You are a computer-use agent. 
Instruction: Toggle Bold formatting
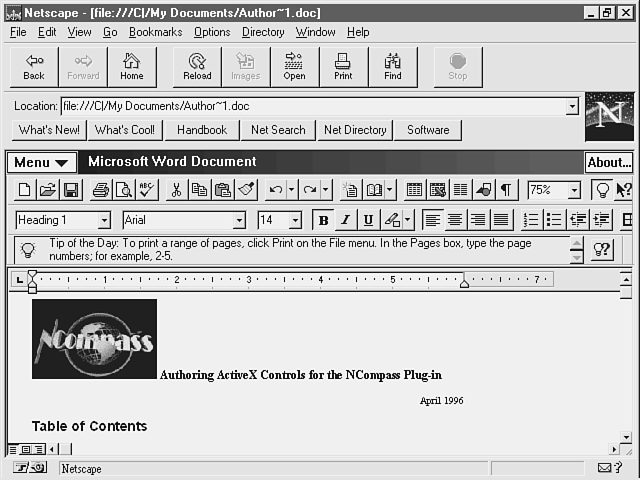pyautogui.click(x=323, y=220)
